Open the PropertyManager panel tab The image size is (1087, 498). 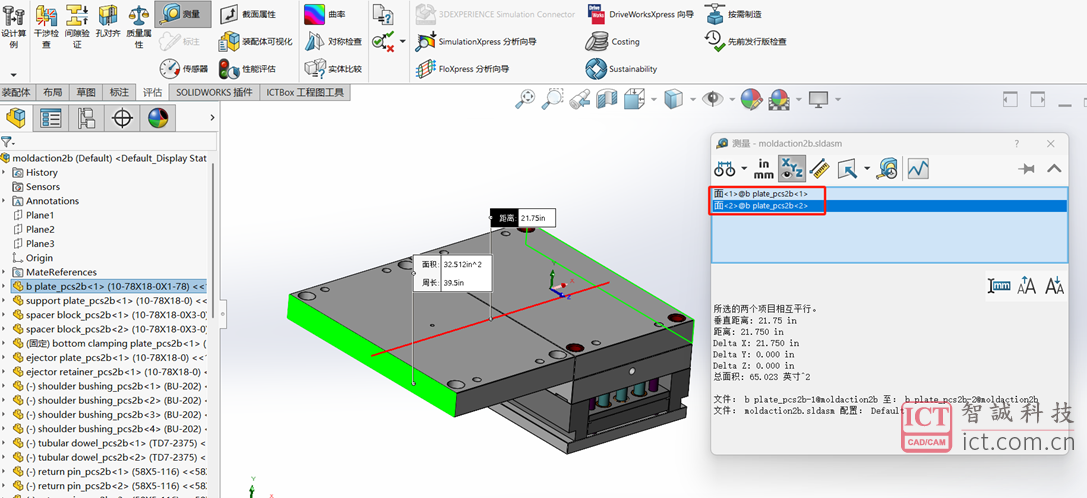(50, 118)
